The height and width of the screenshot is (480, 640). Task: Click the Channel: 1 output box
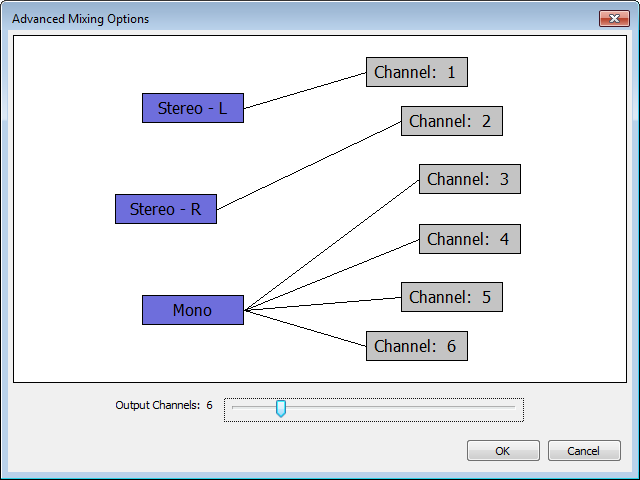(x=417, y=72)
